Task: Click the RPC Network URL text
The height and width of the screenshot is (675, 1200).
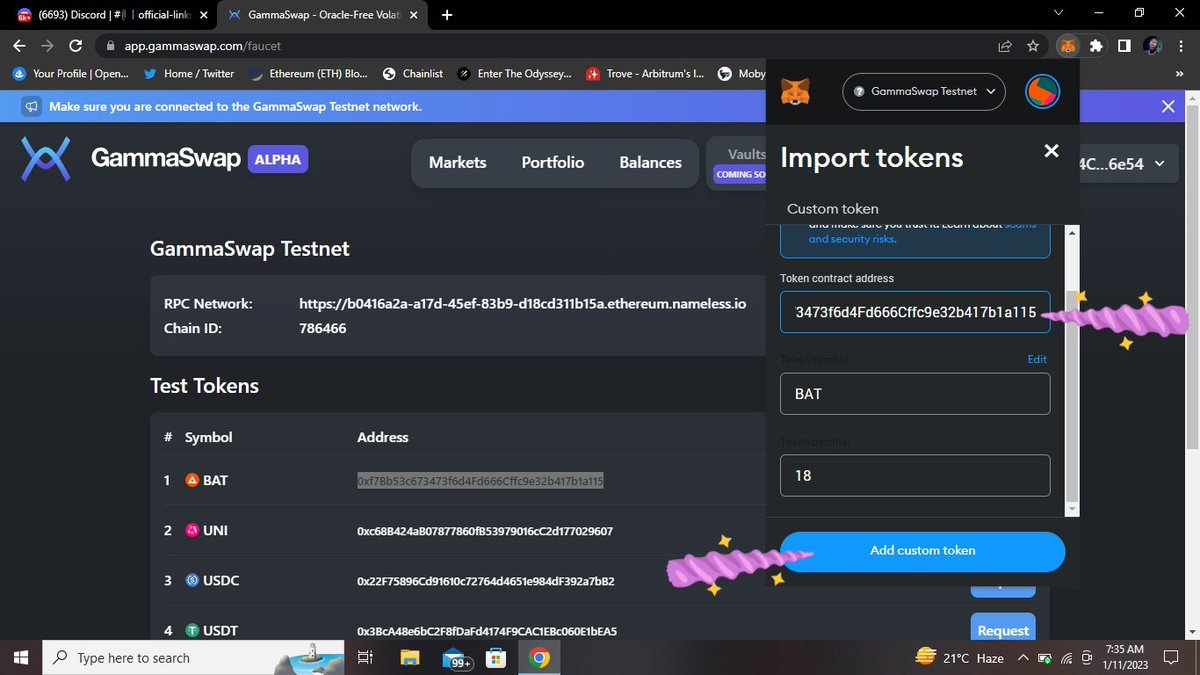Action: click(x=523, y=303)
